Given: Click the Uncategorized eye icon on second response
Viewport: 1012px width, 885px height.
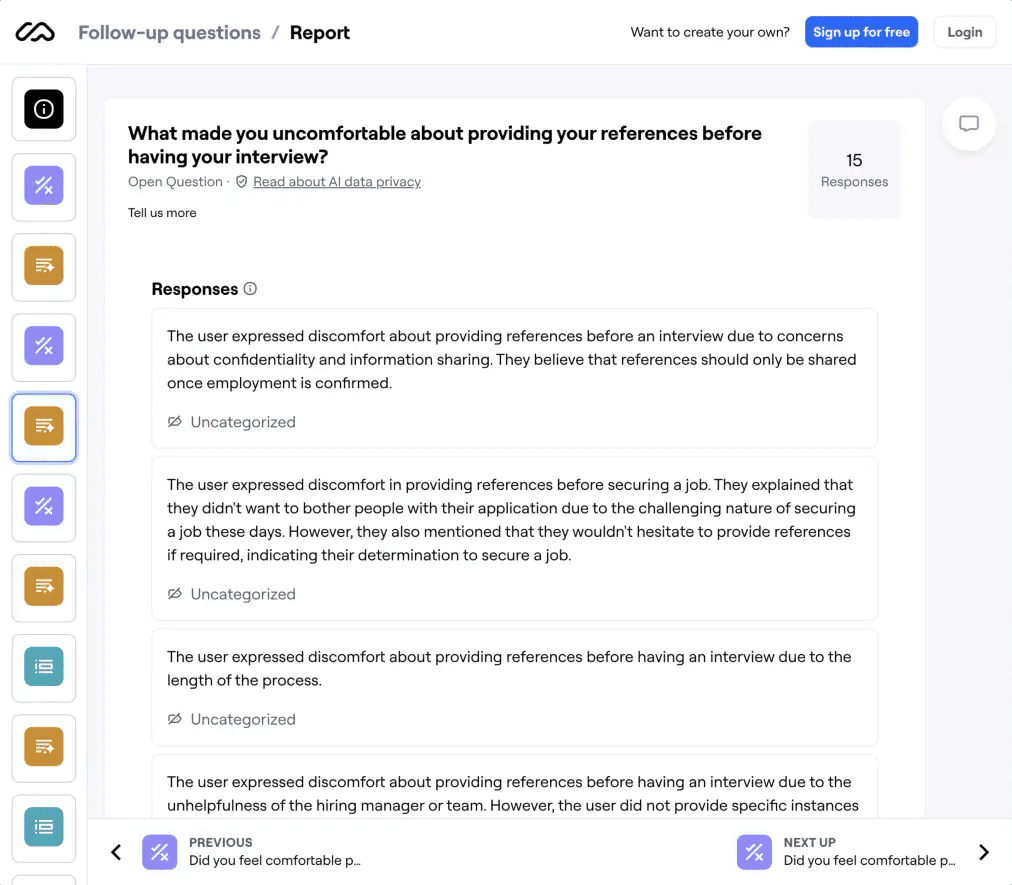Looking at the screenshot, I should tap(175, 594).
